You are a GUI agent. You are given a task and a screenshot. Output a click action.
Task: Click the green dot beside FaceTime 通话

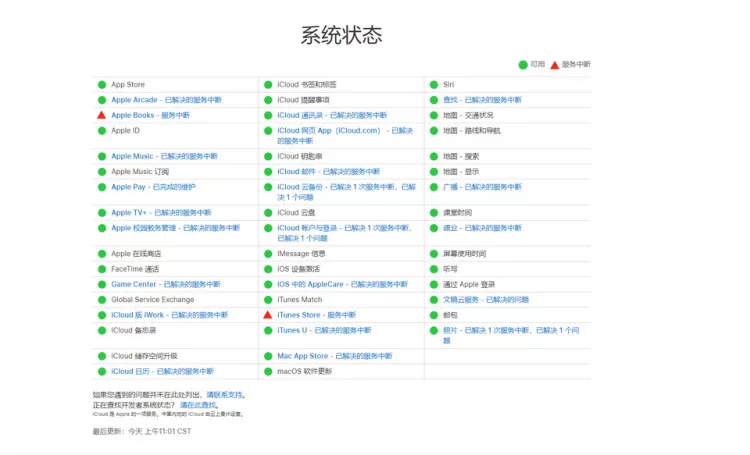(x=102, y=269)
